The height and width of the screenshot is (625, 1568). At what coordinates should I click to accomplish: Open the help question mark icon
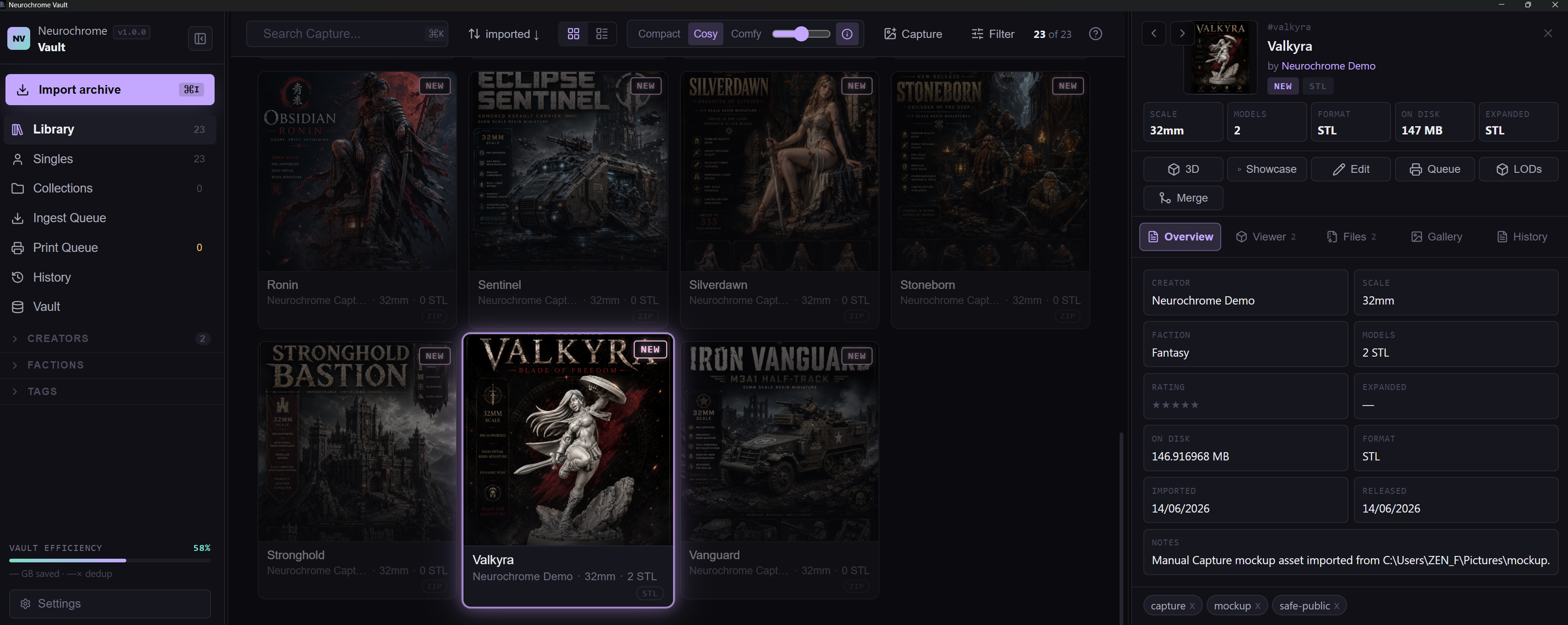pos(1095,34)
